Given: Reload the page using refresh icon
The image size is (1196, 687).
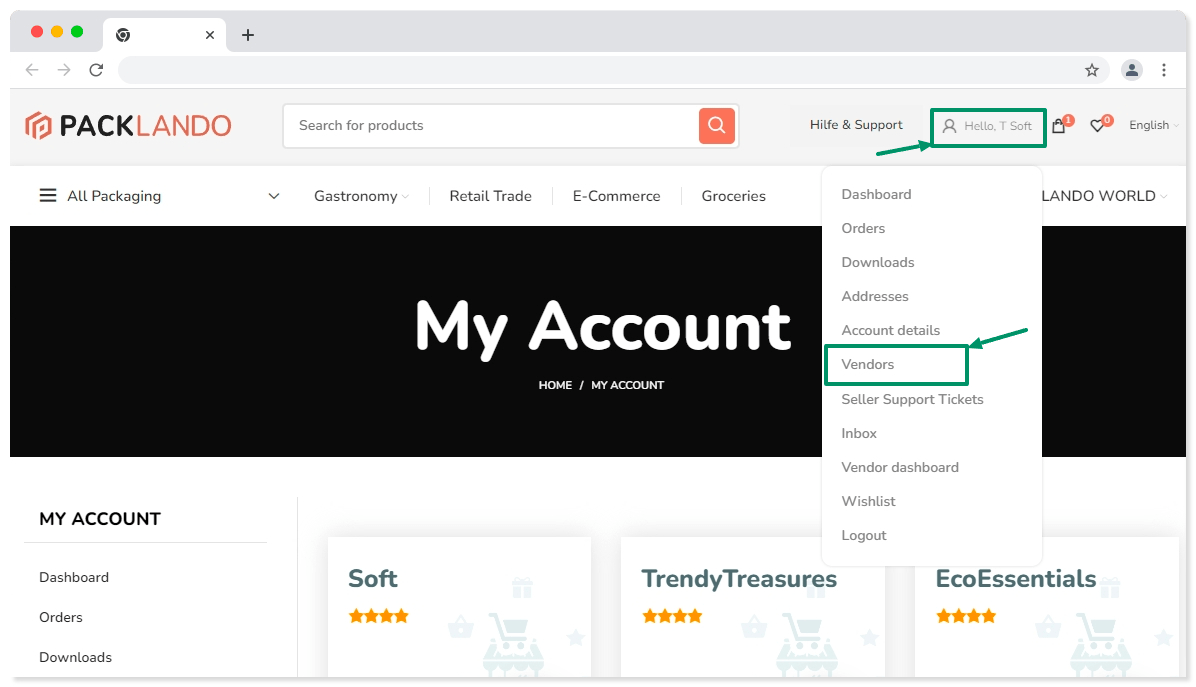Looking at the screenshot, I should [x=96, y=70].
